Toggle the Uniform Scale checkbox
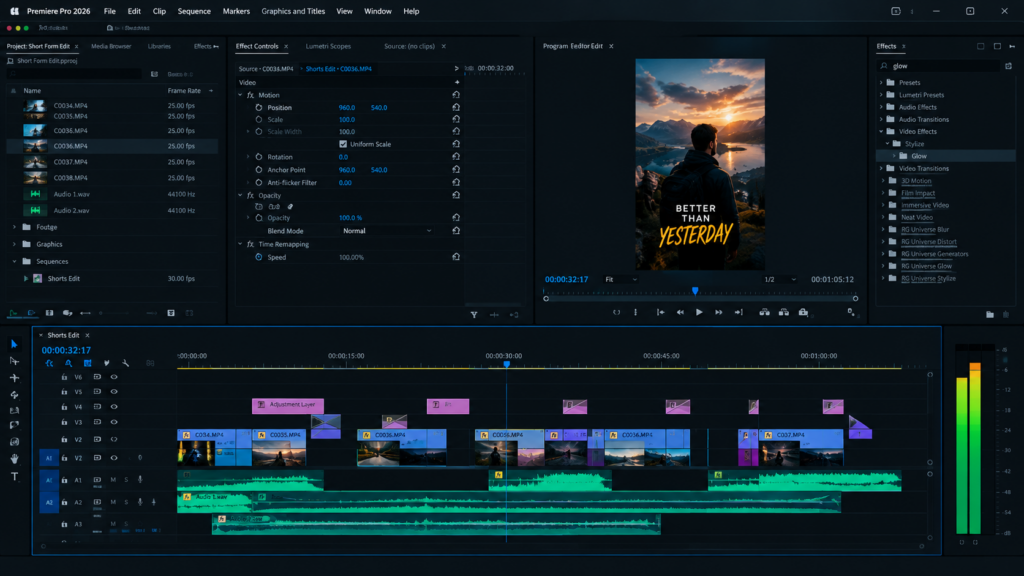 coord(343,144)
